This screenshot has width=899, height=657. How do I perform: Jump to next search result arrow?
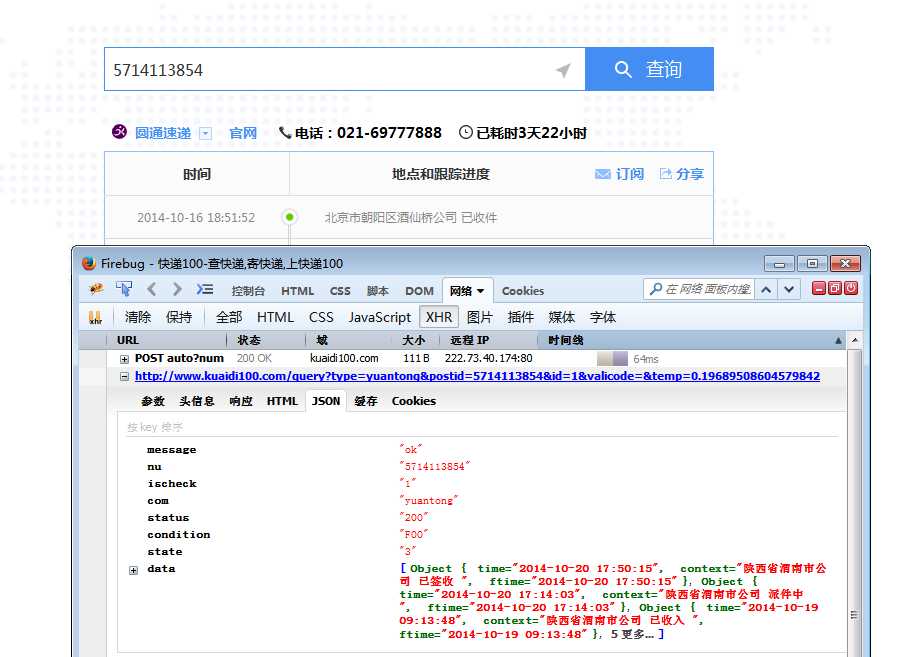click(x=789, y=290)
